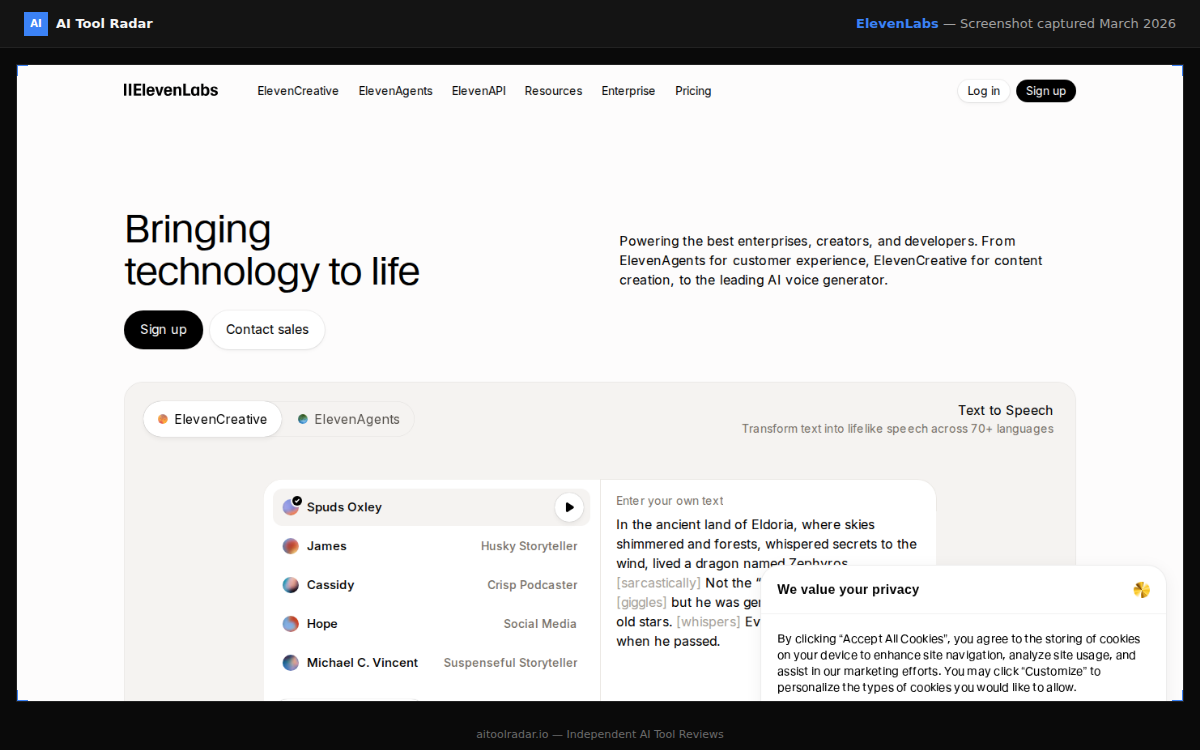The height and width of the screenshot is (750, 1200).
Task: Select the Cassidy Crisp Podcaster voice
Action: click(x=431, y=585)
